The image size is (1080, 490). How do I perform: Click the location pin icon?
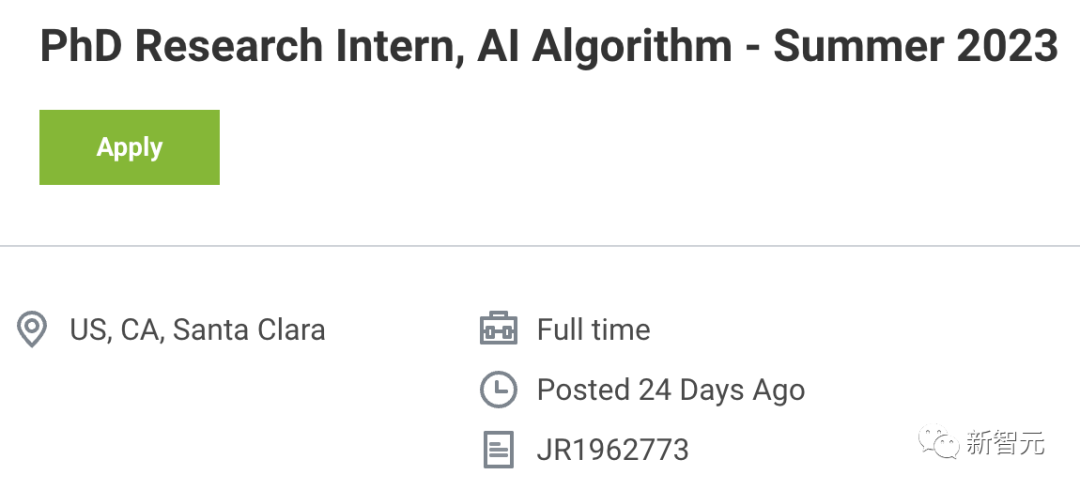(x=32, y=329)
